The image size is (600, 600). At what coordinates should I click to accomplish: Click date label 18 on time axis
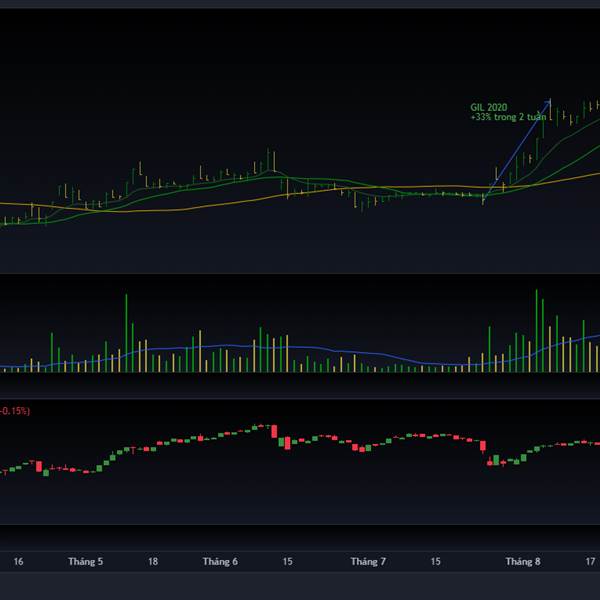click(153, 562)
